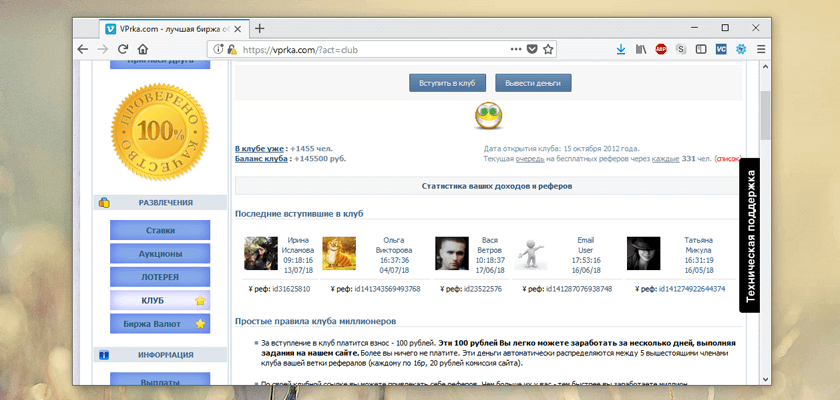The image size is (840, 400).
Task: Click the В клубе уже link
Action: (x=259, y=149)
